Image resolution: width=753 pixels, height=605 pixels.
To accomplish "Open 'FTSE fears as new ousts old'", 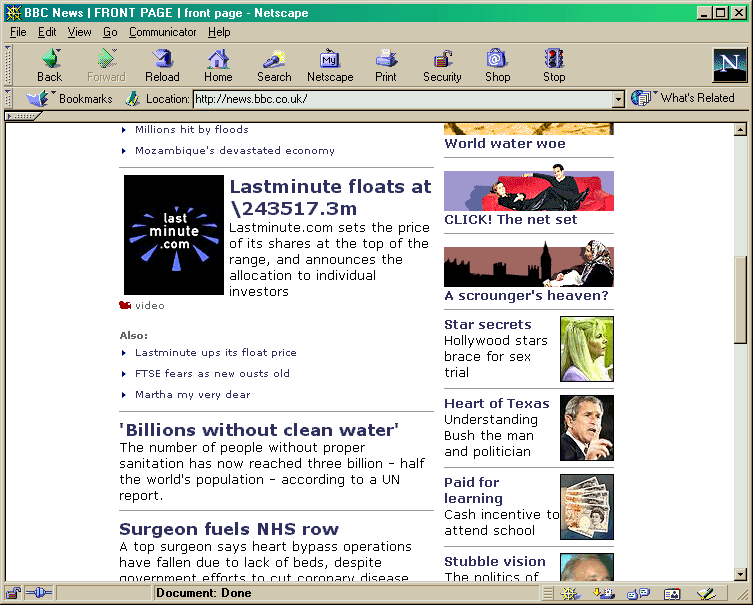I will point(212,374).
